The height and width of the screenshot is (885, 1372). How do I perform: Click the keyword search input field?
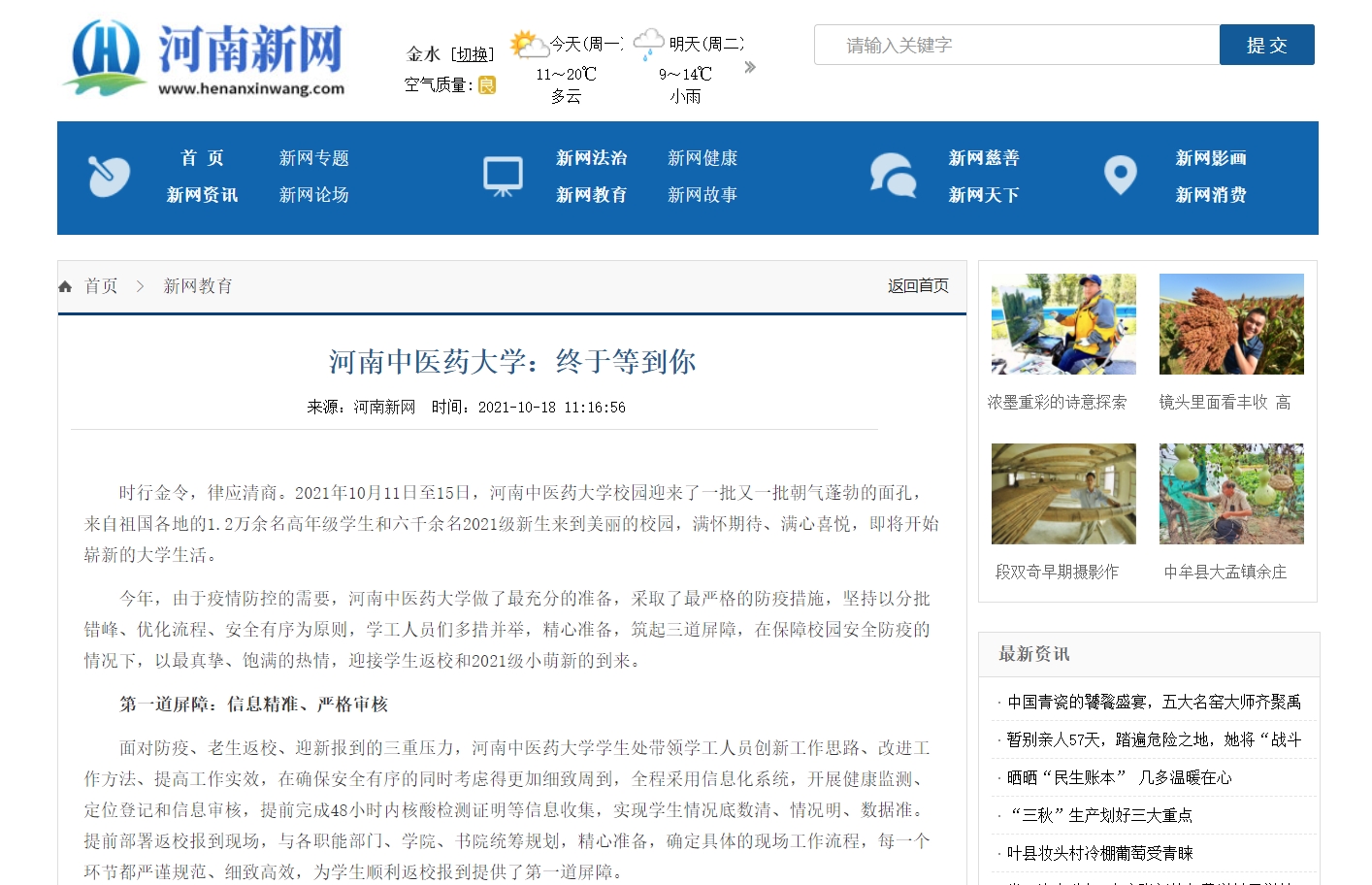coord(1016,46)
